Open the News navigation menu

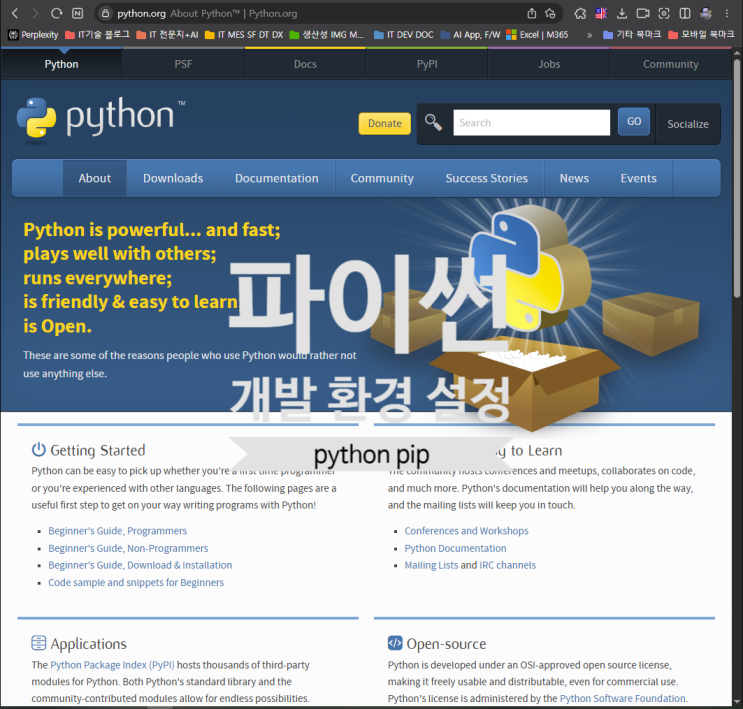click(574, 178)
